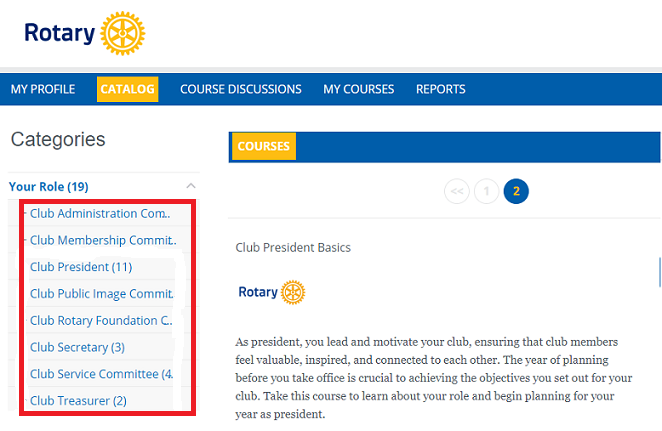Open the Reports page

point(440,89)
